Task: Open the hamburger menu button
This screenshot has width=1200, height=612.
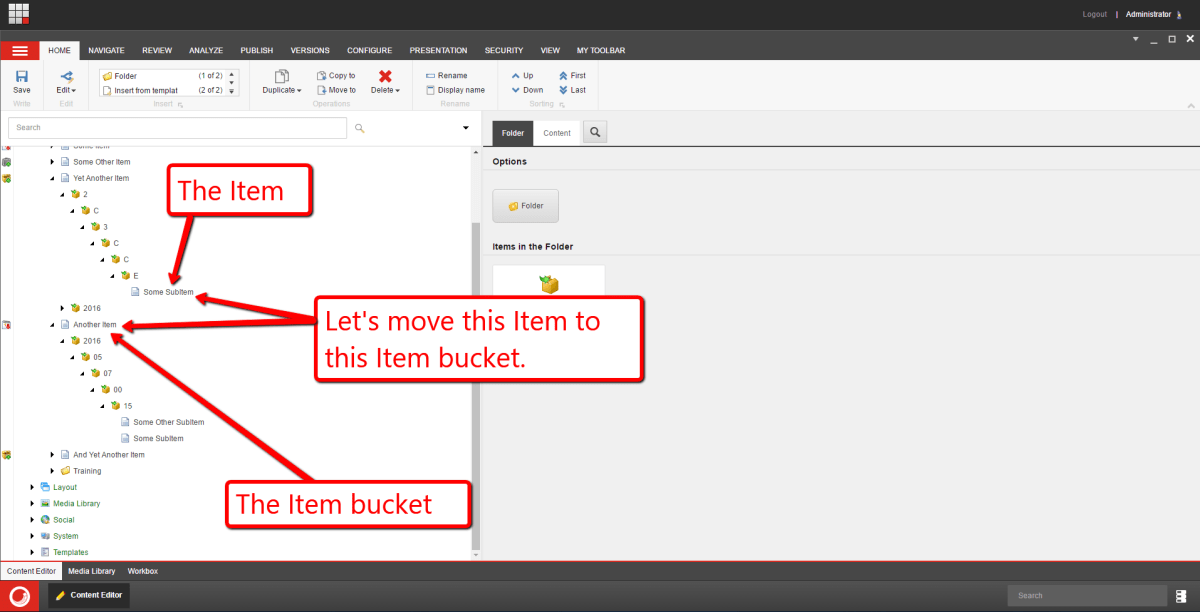Action: (19, 50)
